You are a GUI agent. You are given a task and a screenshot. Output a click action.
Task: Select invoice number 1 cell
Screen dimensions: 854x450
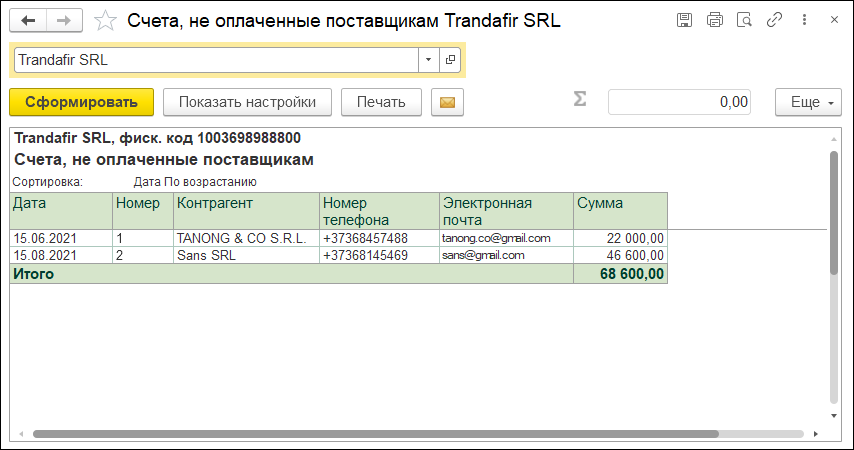pyautogui.click(x=143, y=238)
